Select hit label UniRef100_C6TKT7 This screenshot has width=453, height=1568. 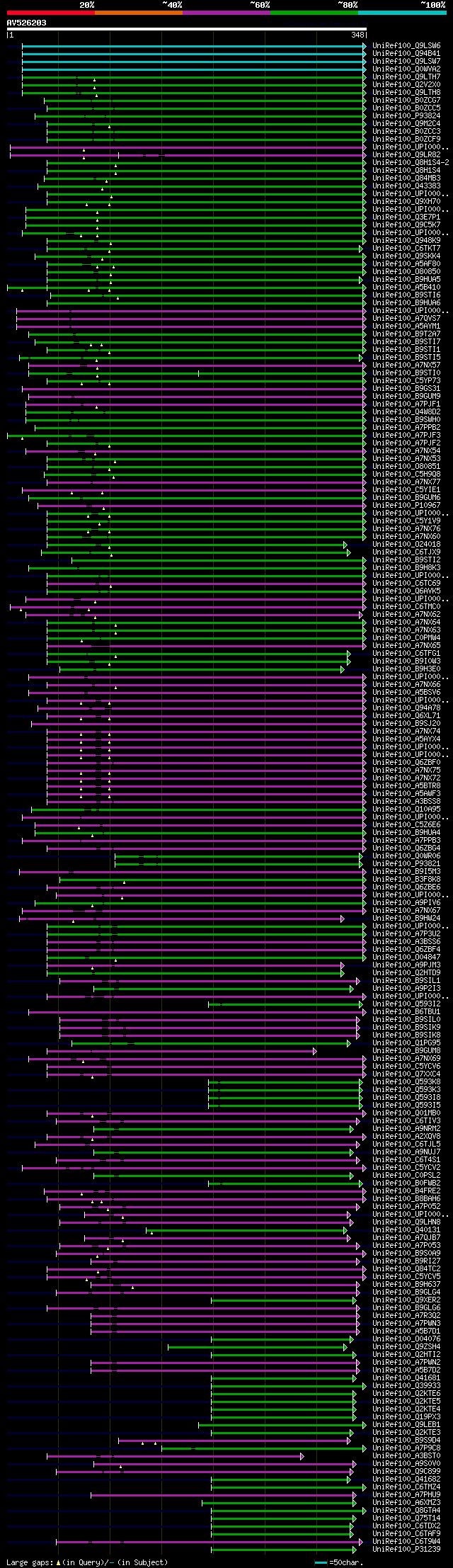click(406, 249)
